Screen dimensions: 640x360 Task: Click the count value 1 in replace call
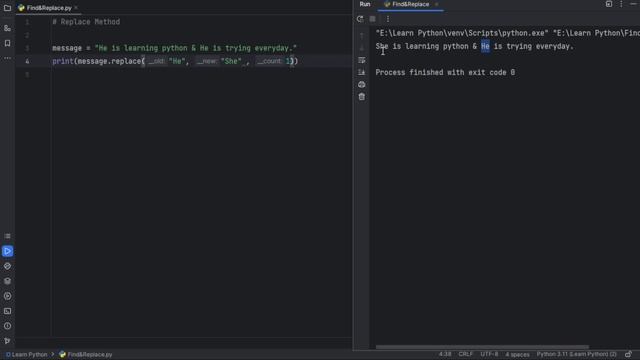[x=288, y=61]
